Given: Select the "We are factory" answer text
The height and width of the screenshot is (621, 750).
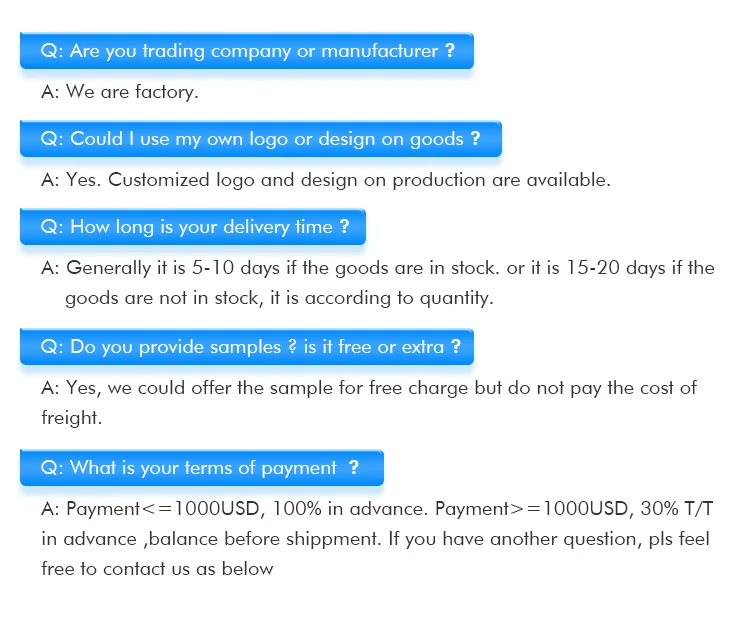Looking at the screenshot, I should (x=120, y=93).
